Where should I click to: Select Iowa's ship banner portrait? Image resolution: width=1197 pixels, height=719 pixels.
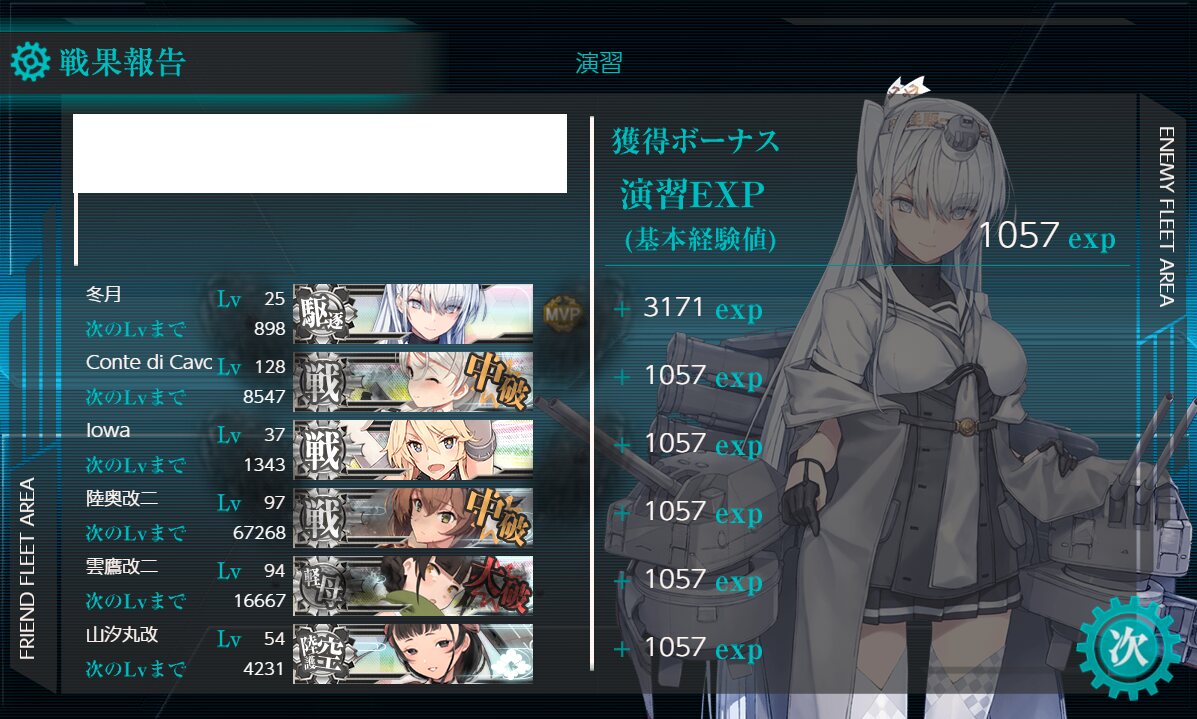(413, 449)
